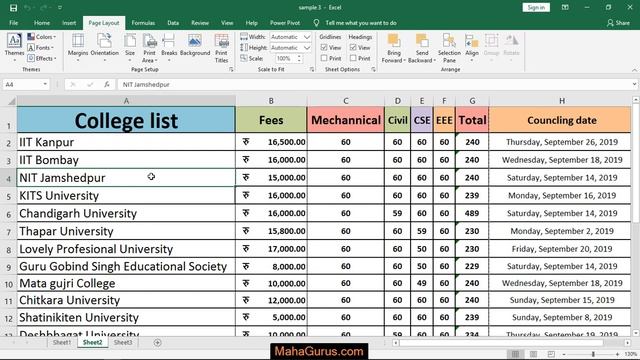Toggle Gridlines View checkbox

point(324,47)
